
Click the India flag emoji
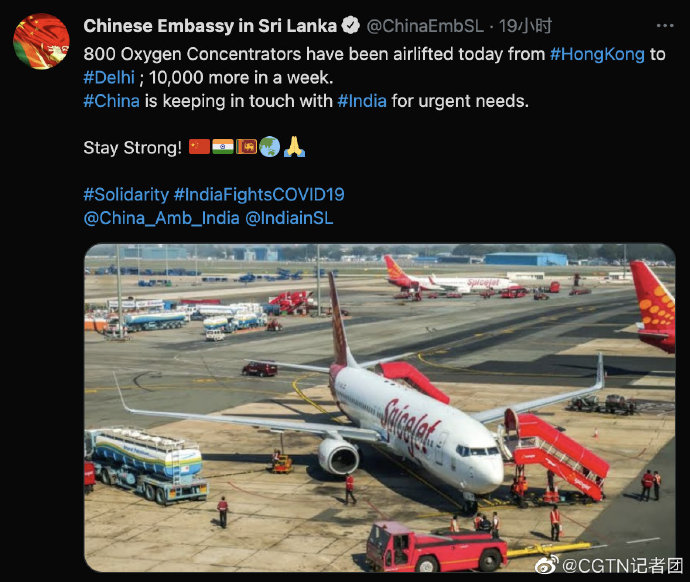pyautogui.click(x=223, y=146)
